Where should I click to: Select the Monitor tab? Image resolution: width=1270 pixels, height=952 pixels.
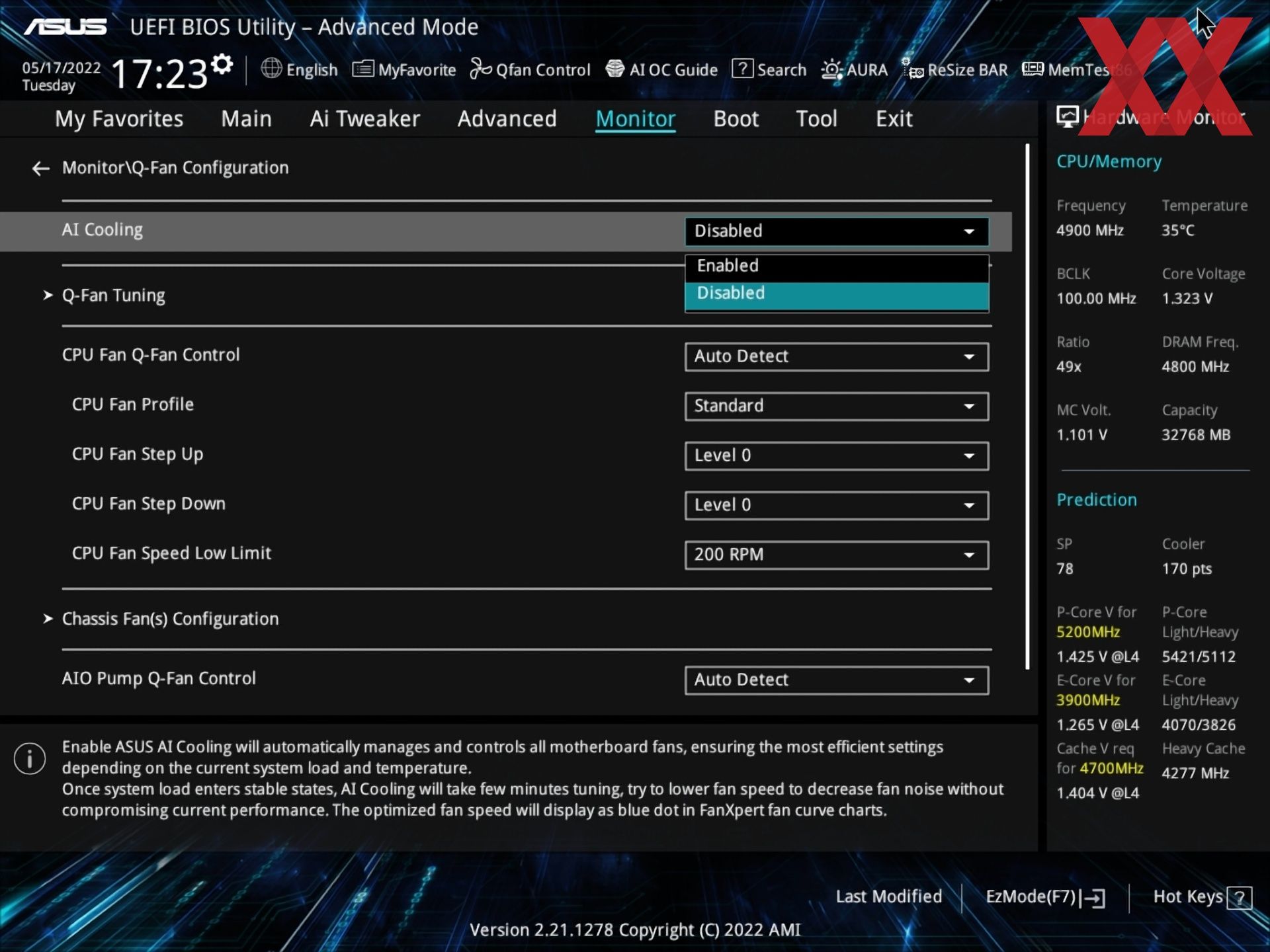coord(635,119)
